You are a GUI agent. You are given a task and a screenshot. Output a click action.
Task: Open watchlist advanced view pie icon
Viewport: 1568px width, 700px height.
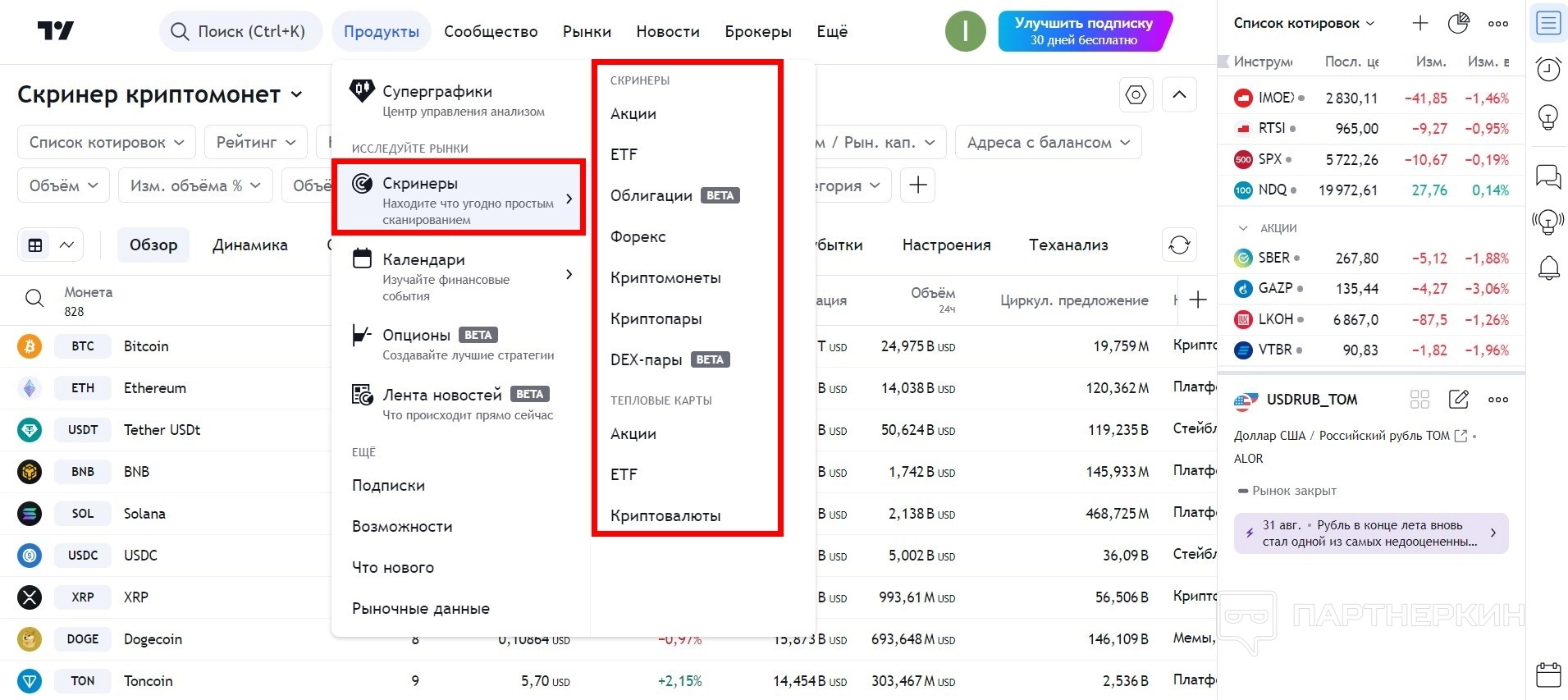point(1458,23)
